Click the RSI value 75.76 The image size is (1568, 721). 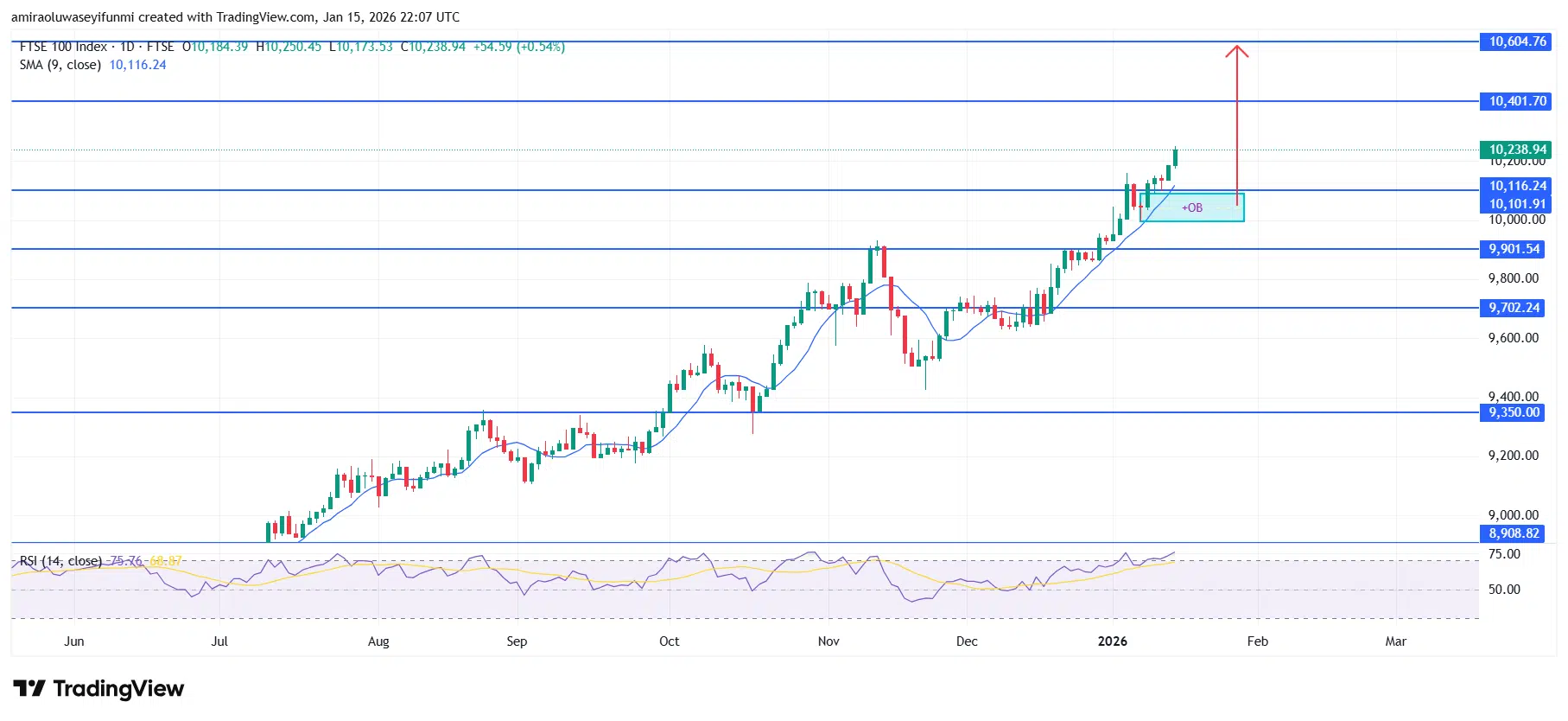click(126, 561)
